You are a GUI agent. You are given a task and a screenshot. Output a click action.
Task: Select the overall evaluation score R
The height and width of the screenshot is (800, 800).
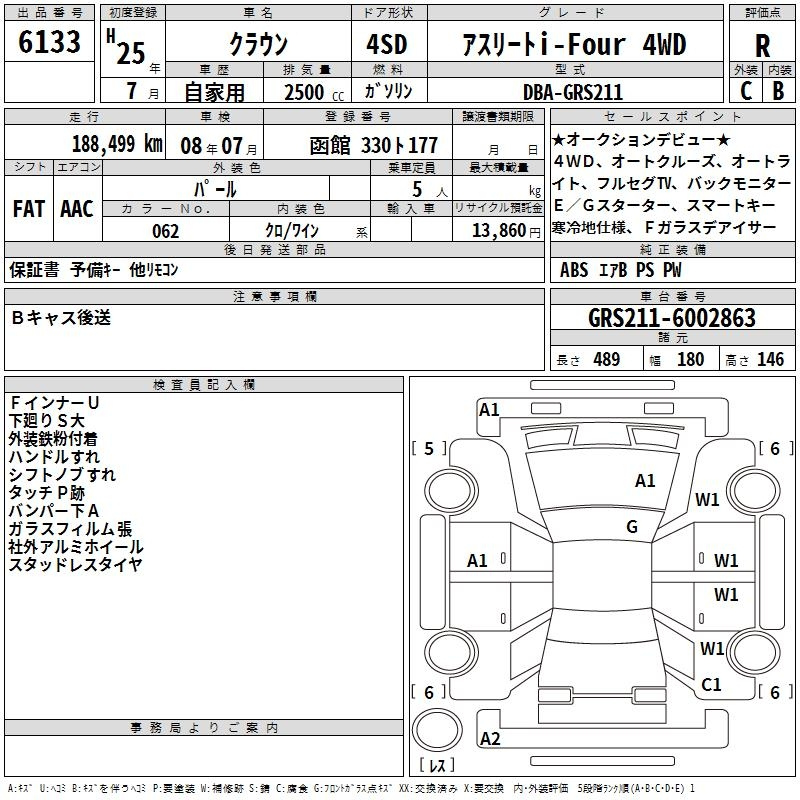click(762, 45)
